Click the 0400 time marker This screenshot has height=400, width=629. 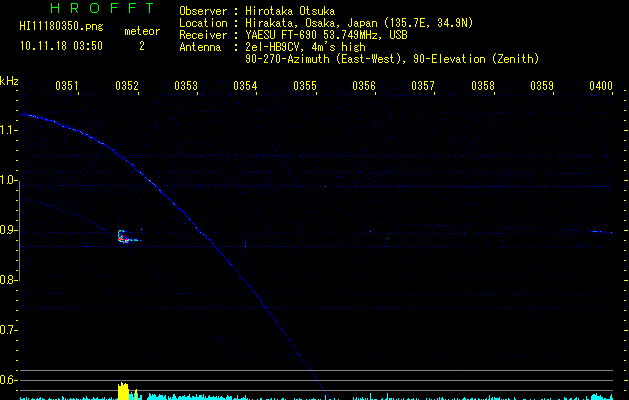pyautogui.click(x=601, y=85)
